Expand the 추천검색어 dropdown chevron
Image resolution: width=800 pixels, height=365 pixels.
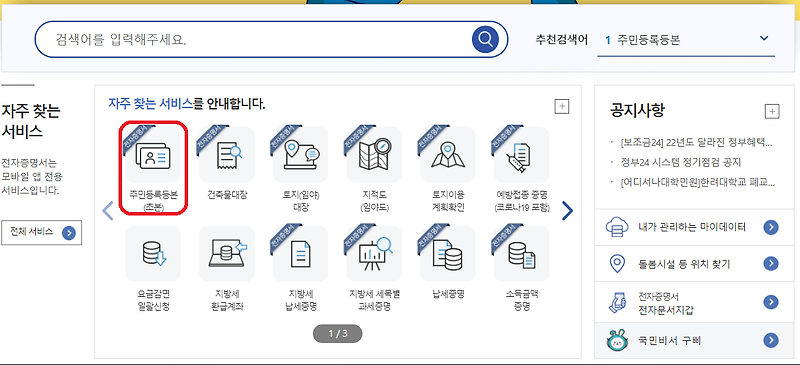point(763,38)
